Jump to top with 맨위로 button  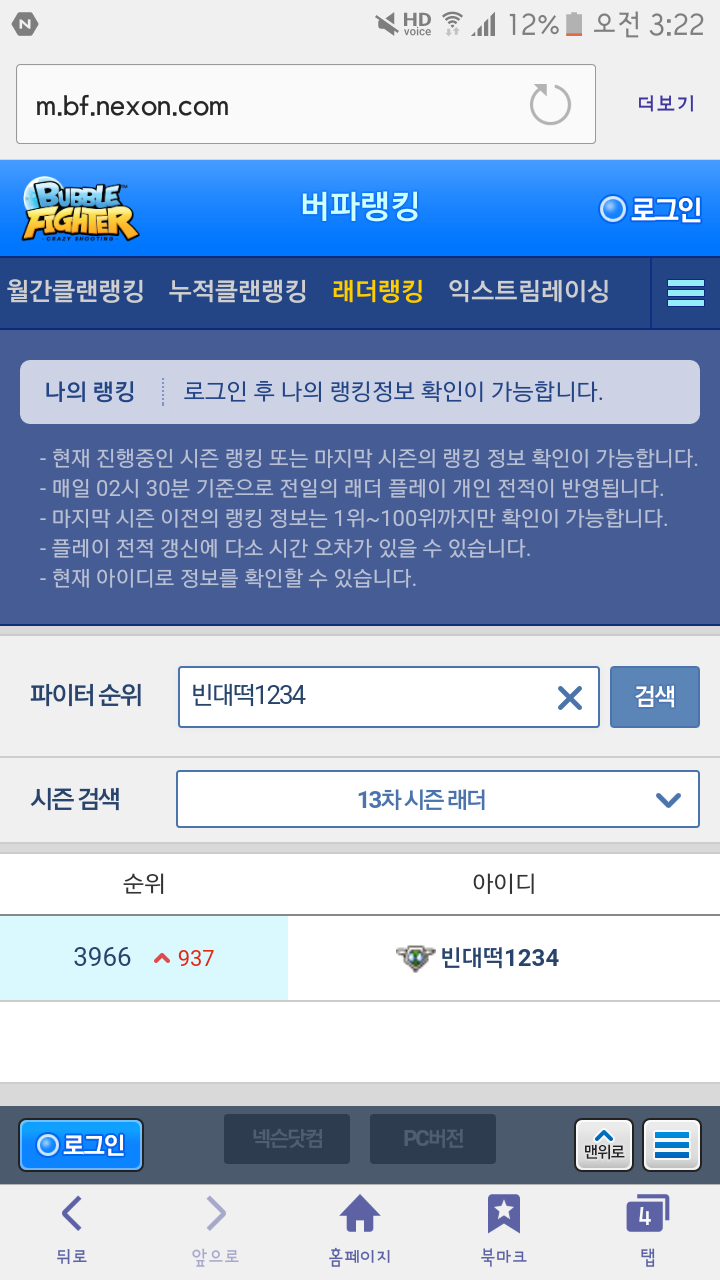(x=604, y=1145)
